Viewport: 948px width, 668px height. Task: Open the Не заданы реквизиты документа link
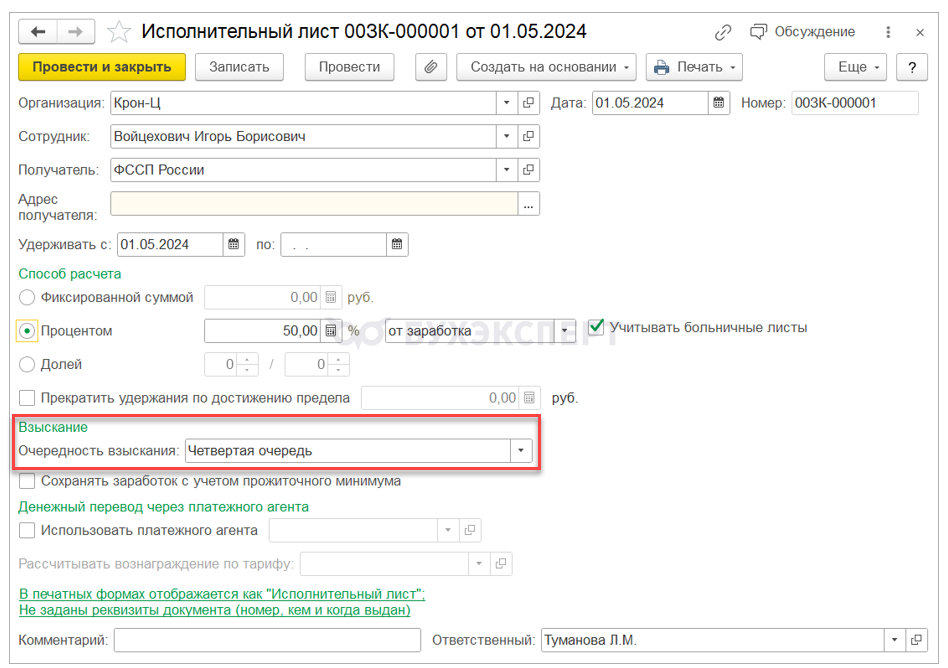tap(215, 609)
